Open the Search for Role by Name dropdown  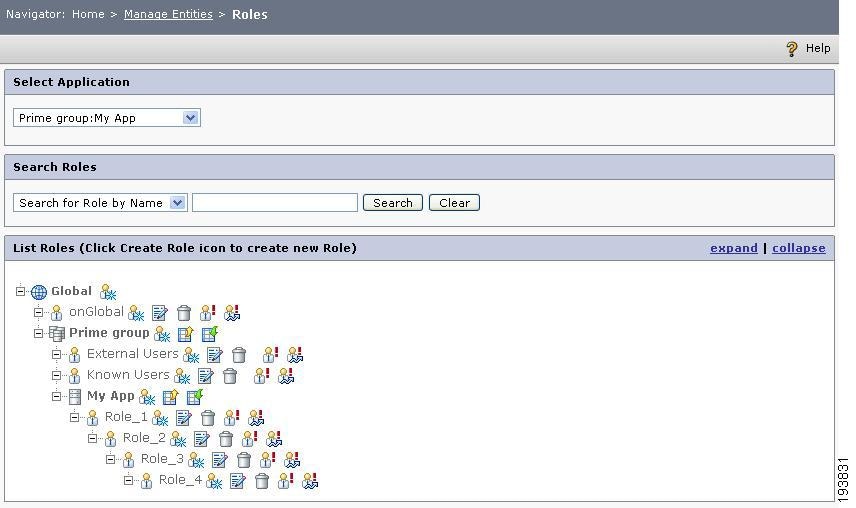pyautogui.click(x=100, y=203)
